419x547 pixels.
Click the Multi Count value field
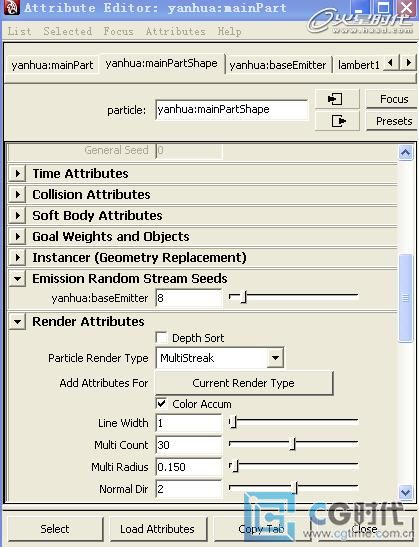point(188,445)
